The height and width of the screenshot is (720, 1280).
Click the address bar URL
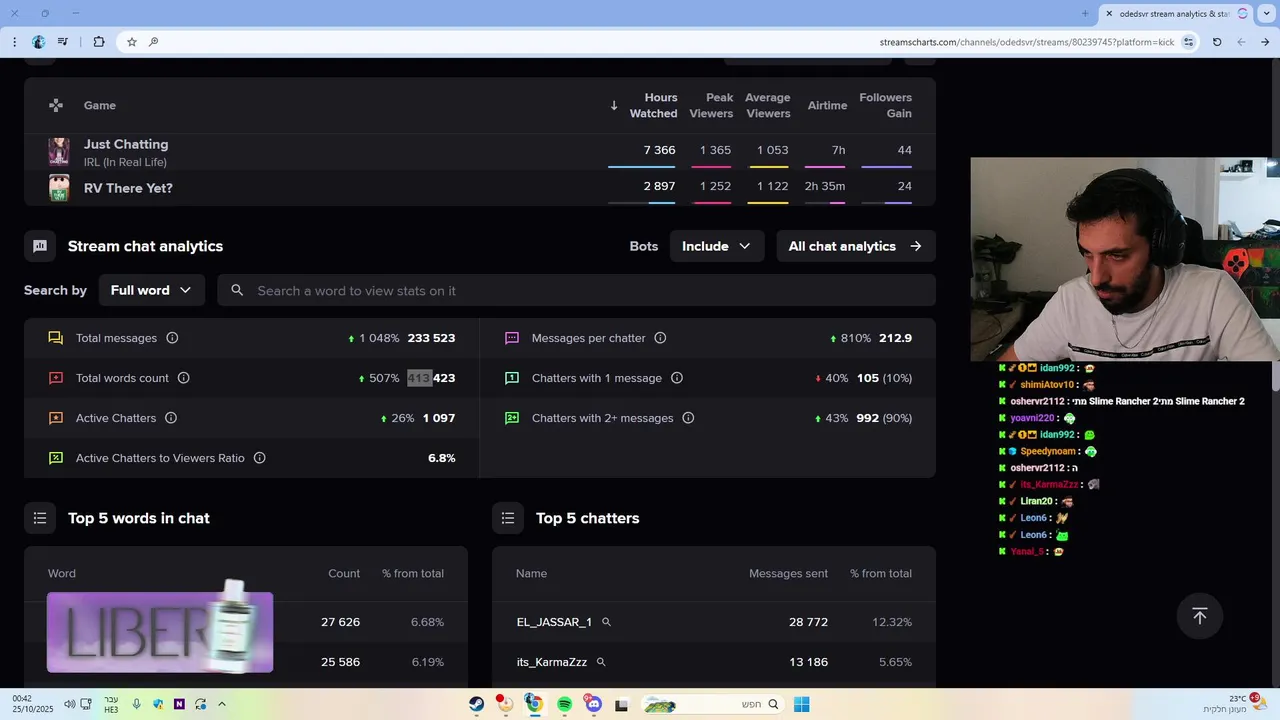(1026, 42)
